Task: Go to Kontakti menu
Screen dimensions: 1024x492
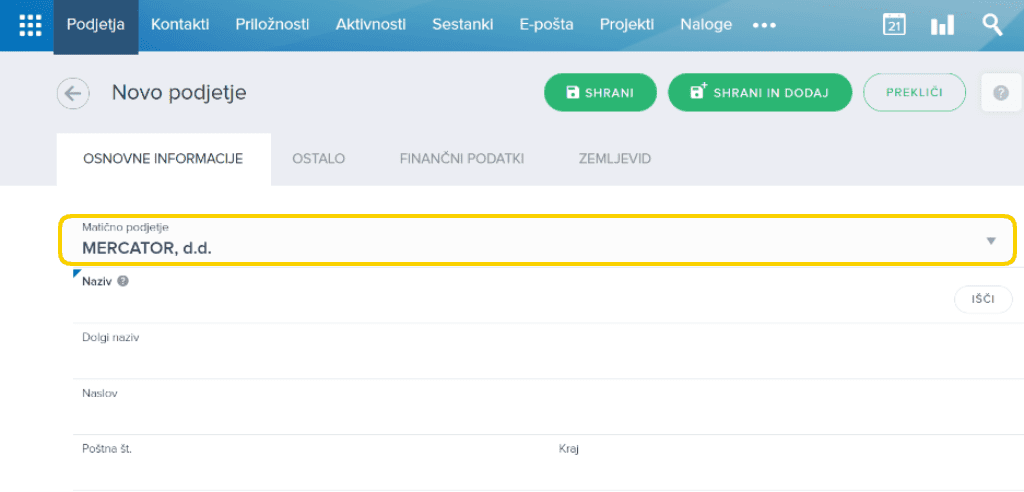Action: pos(180,25)
